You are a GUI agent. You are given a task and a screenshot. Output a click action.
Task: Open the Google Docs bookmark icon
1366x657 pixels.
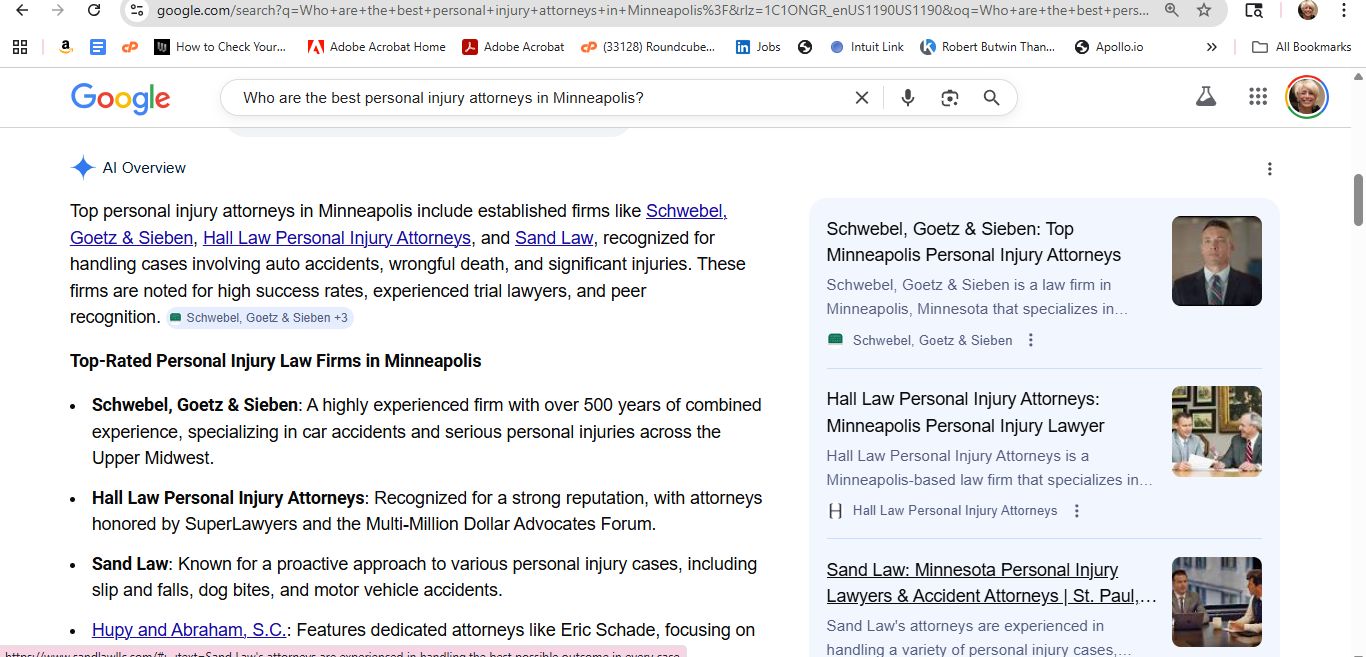[x=97, y=47]
